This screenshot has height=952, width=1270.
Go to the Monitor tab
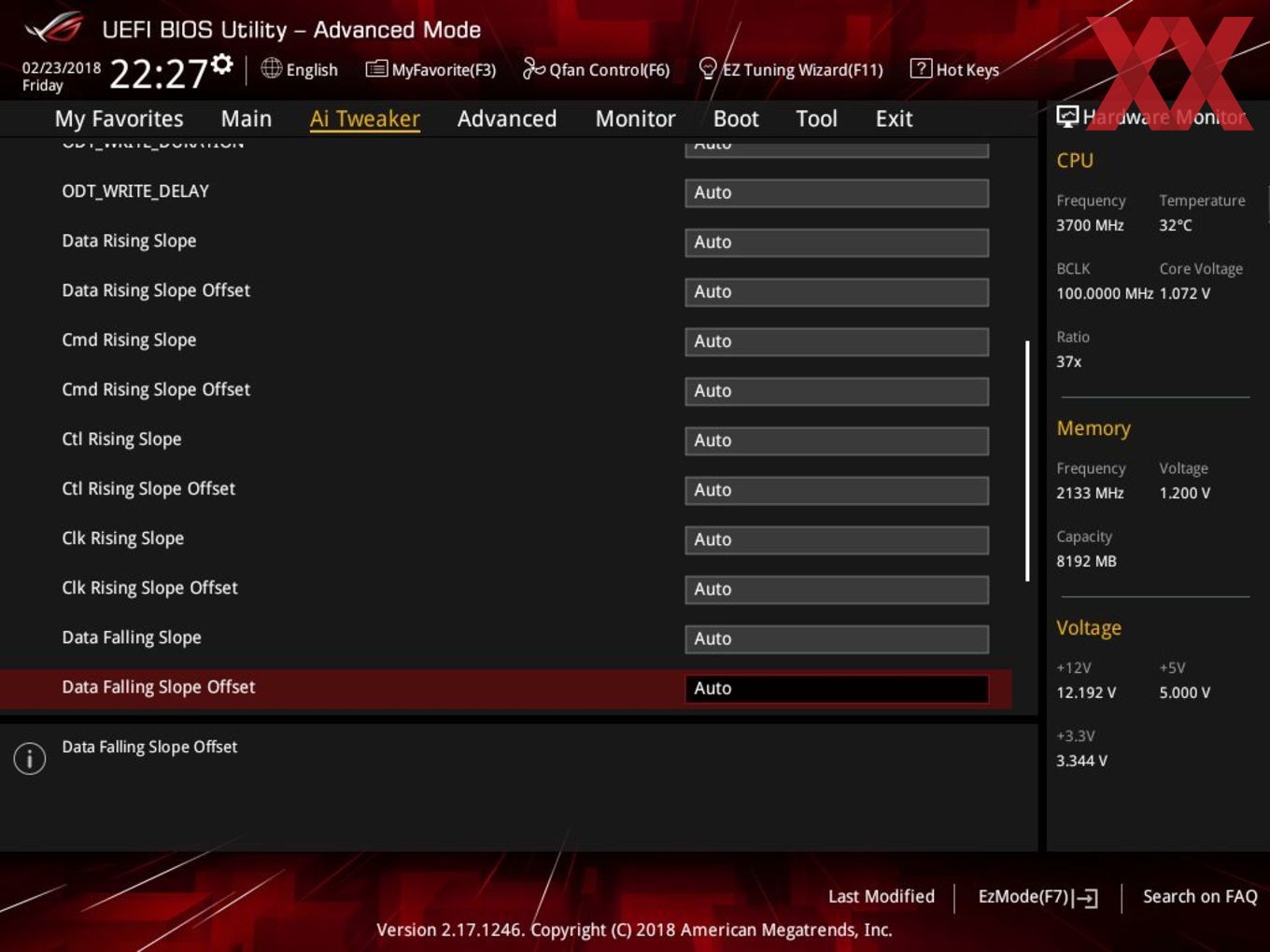[x=635, y=119]
